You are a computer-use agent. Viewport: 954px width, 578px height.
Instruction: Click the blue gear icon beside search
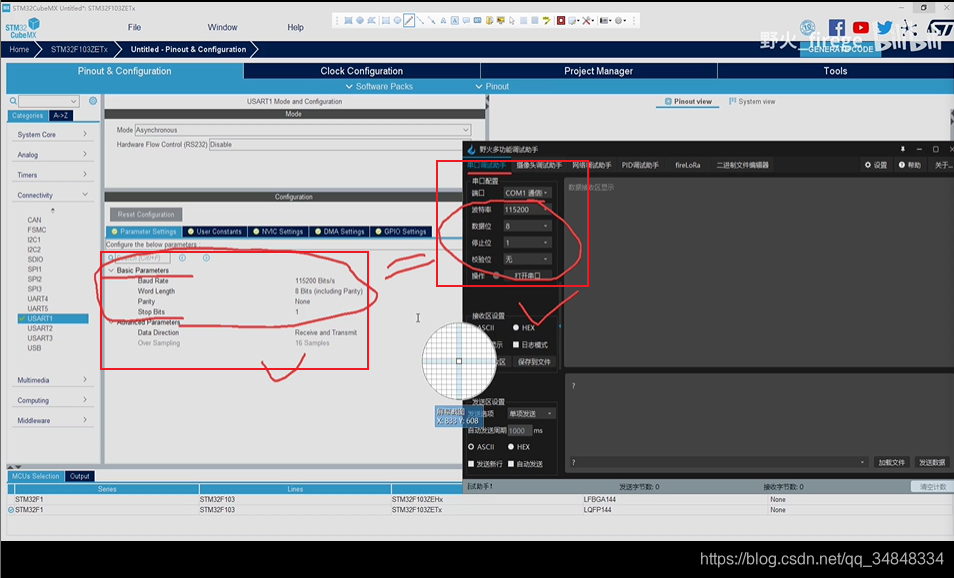(93, 101)
